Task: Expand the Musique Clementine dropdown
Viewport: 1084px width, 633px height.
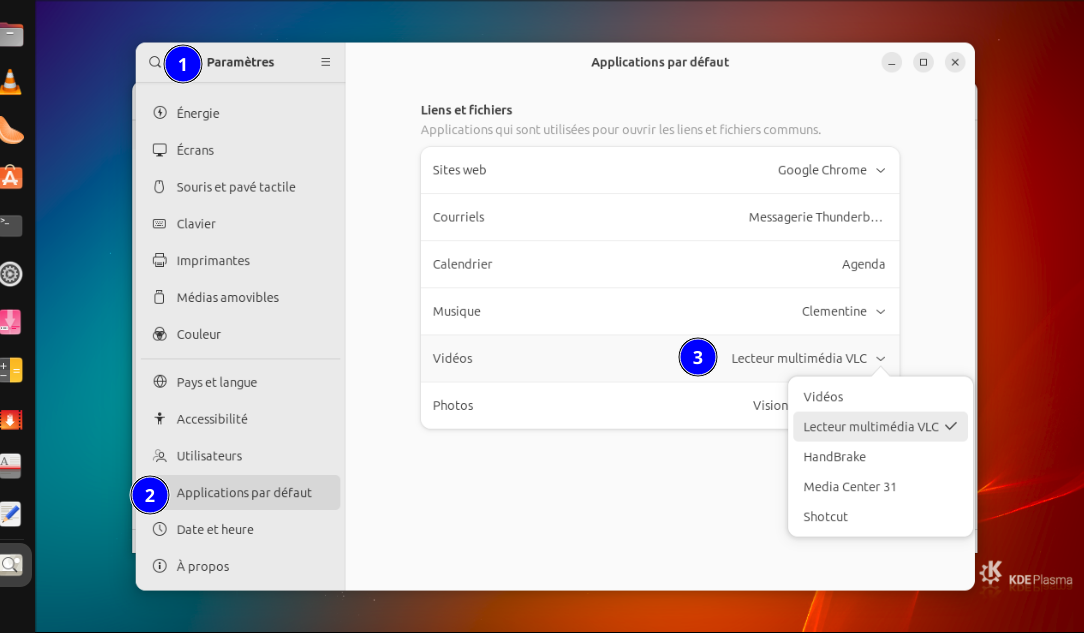Action: (x=843, y=311)
